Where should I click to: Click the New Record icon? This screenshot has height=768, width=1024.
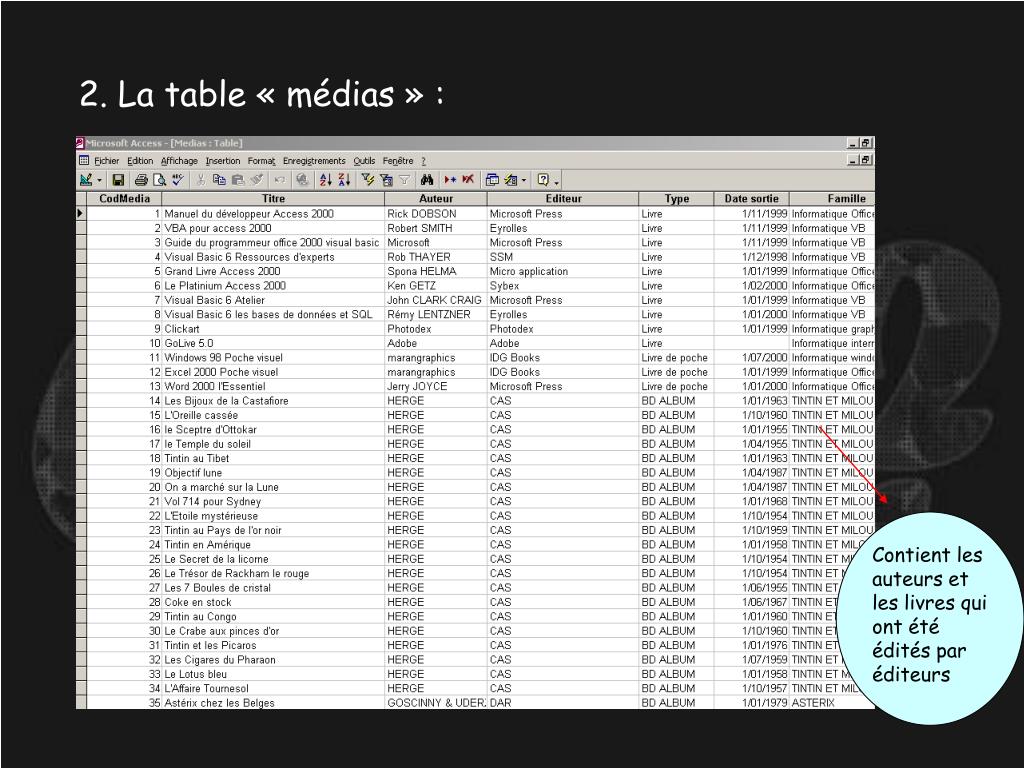tap(450, 180)
